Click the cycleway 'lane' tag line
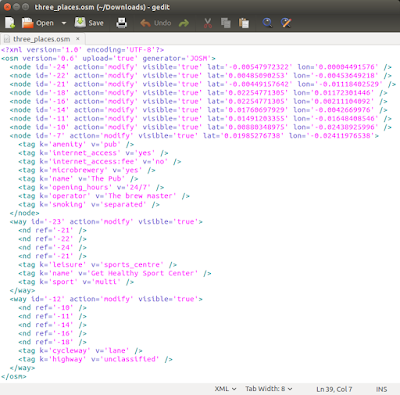Screen dimensions: 400x395 coord(80,351)
